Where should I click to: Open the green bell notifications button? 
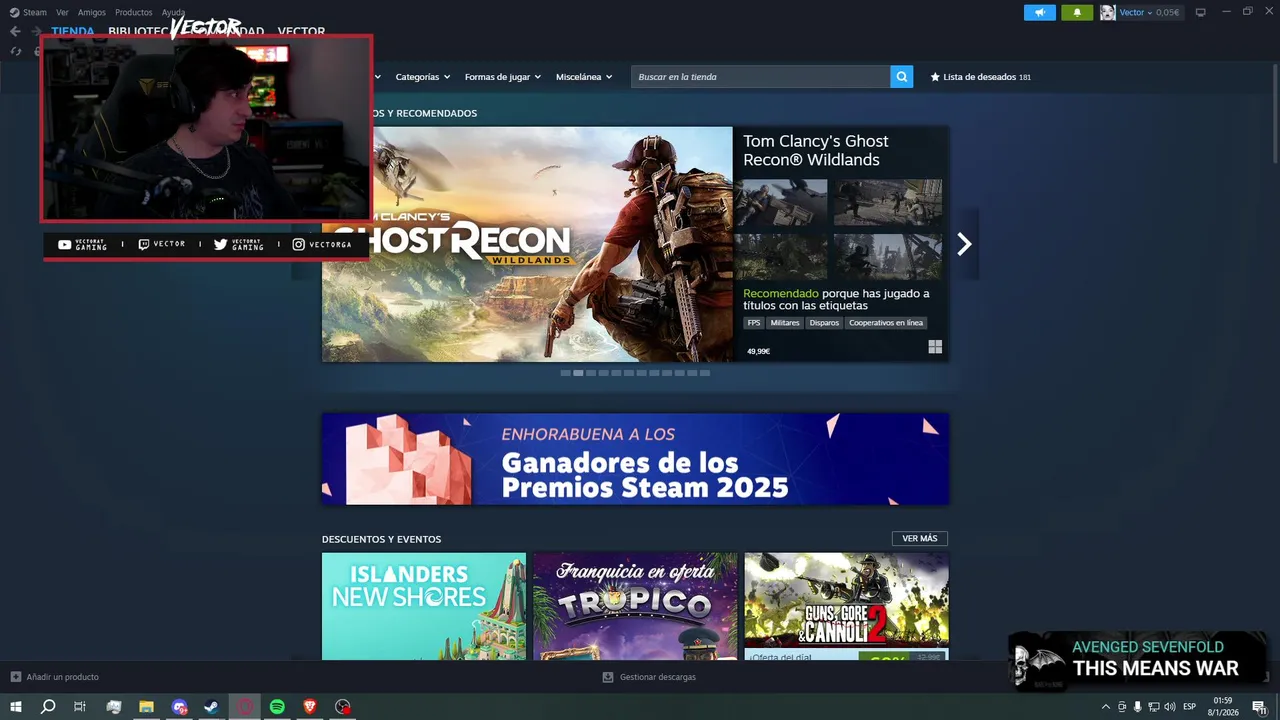[1077, 12]
